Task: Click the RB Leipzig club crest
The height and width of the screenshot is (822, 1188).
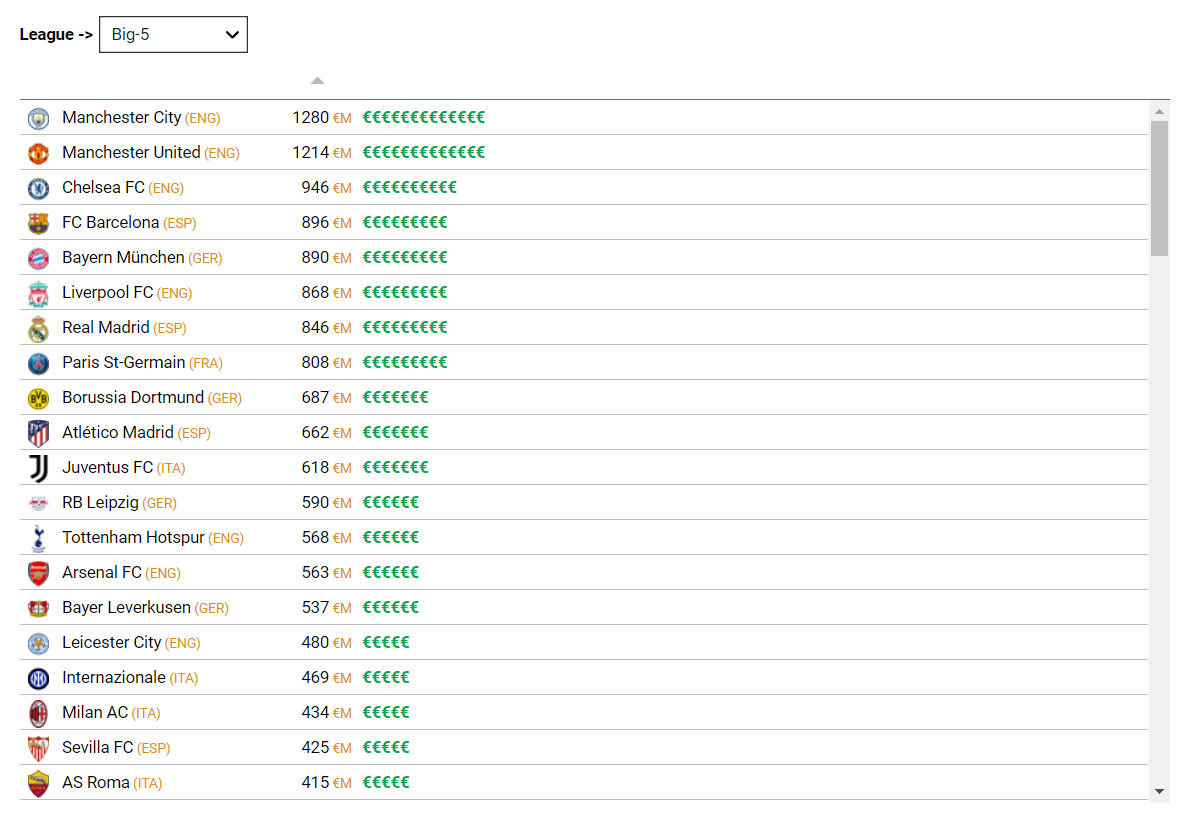Action: [x=39, y=503]
